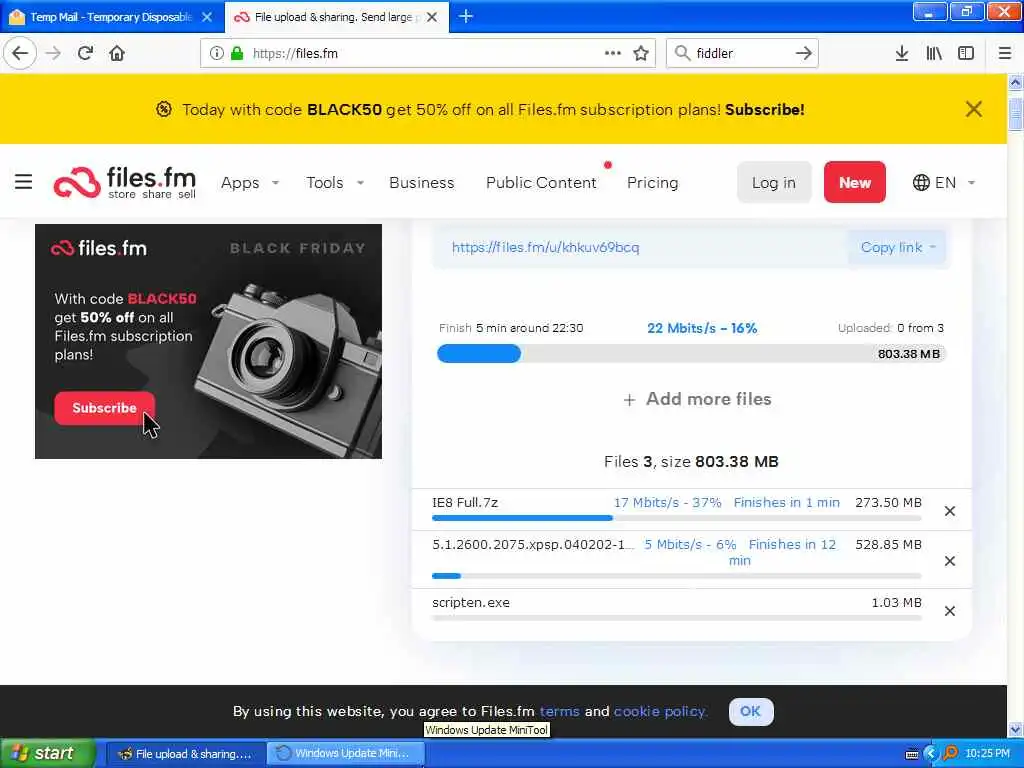Screen dimensions: 1024x768
Task: Reload the files.fm page
Action: tap(85, 53)
